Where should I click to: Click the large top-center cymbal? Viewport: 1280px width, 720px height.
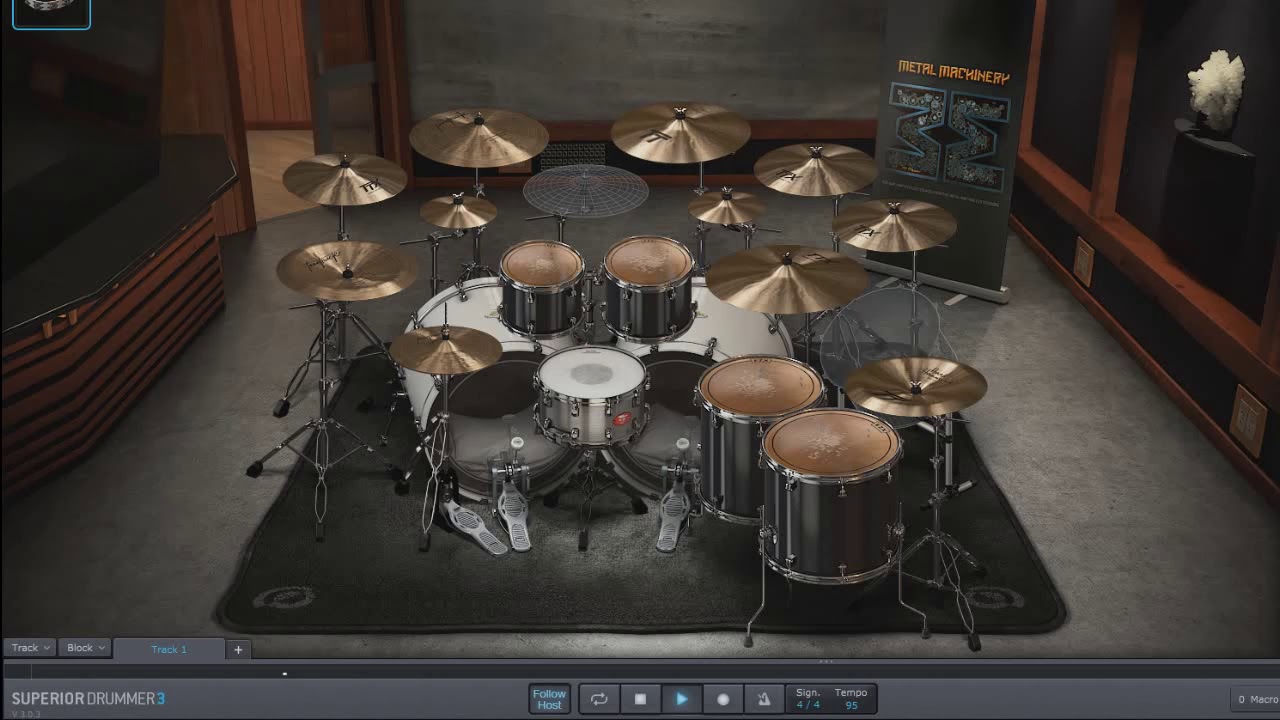pyautogui.click(x=680, y=132)
